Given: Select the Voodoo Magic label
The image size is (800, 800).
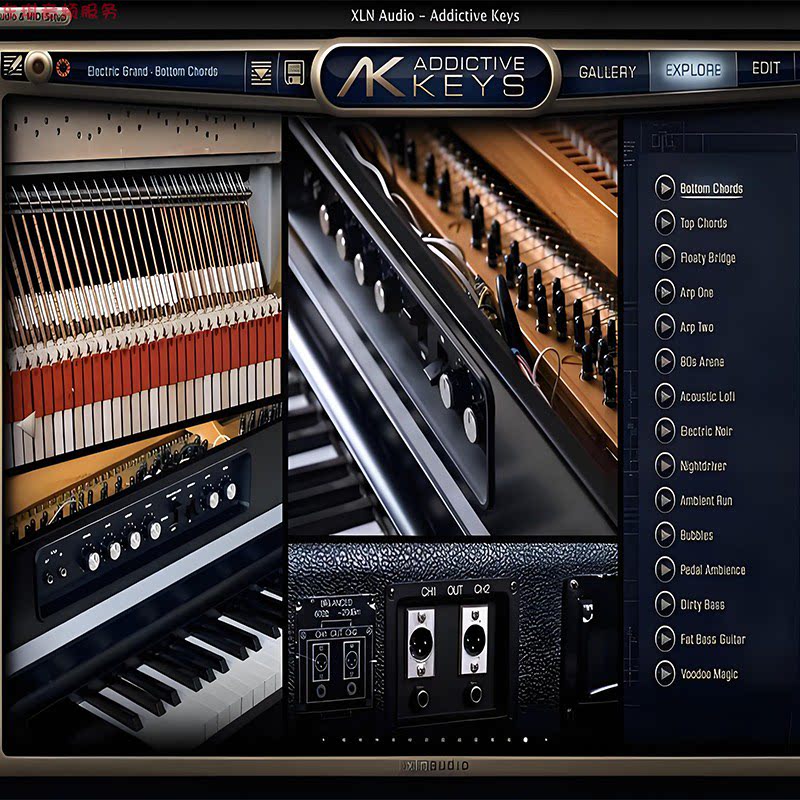Looking at the screenshot, I should (709, 674).
